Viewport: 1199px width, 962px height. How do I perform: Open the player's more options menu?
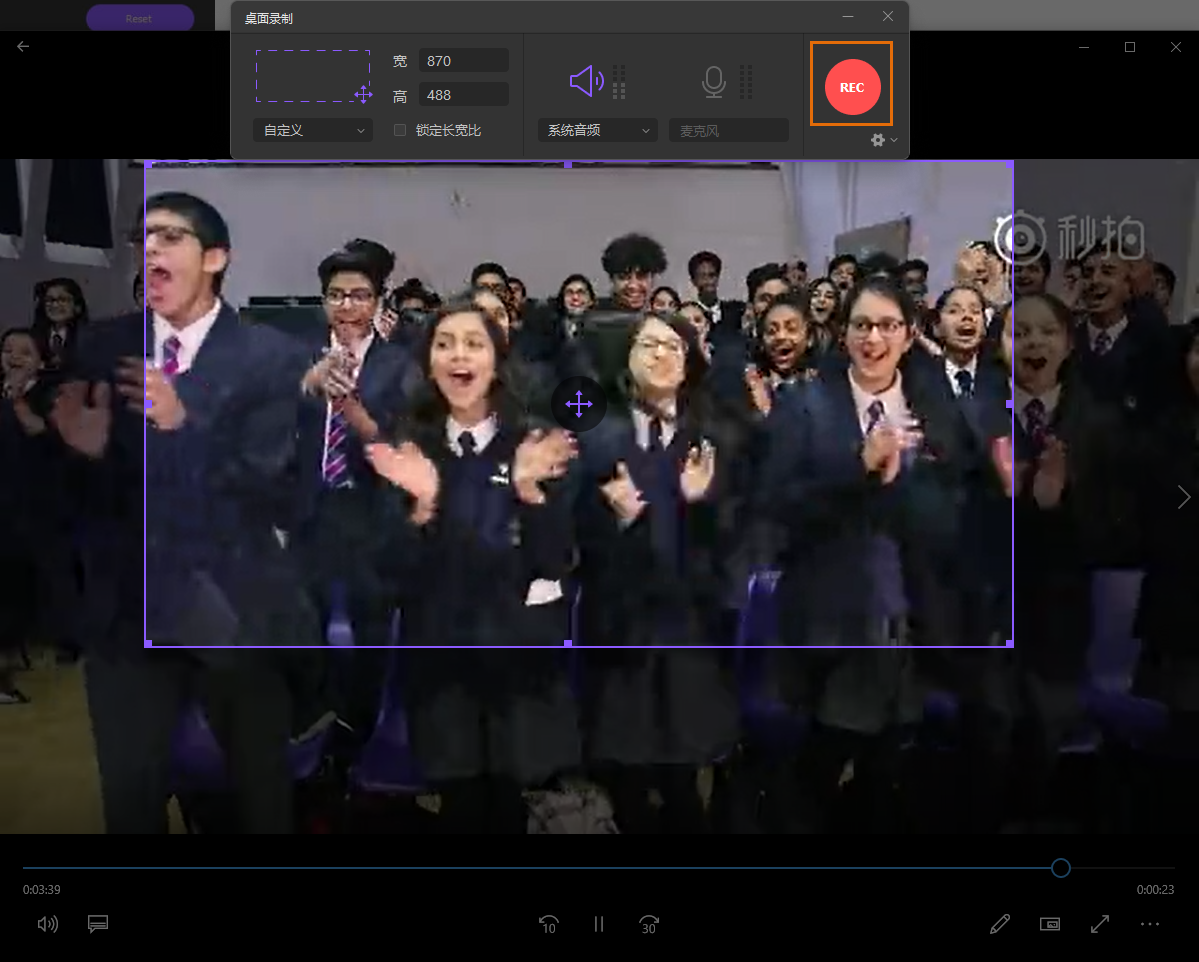coord(1150,924)
